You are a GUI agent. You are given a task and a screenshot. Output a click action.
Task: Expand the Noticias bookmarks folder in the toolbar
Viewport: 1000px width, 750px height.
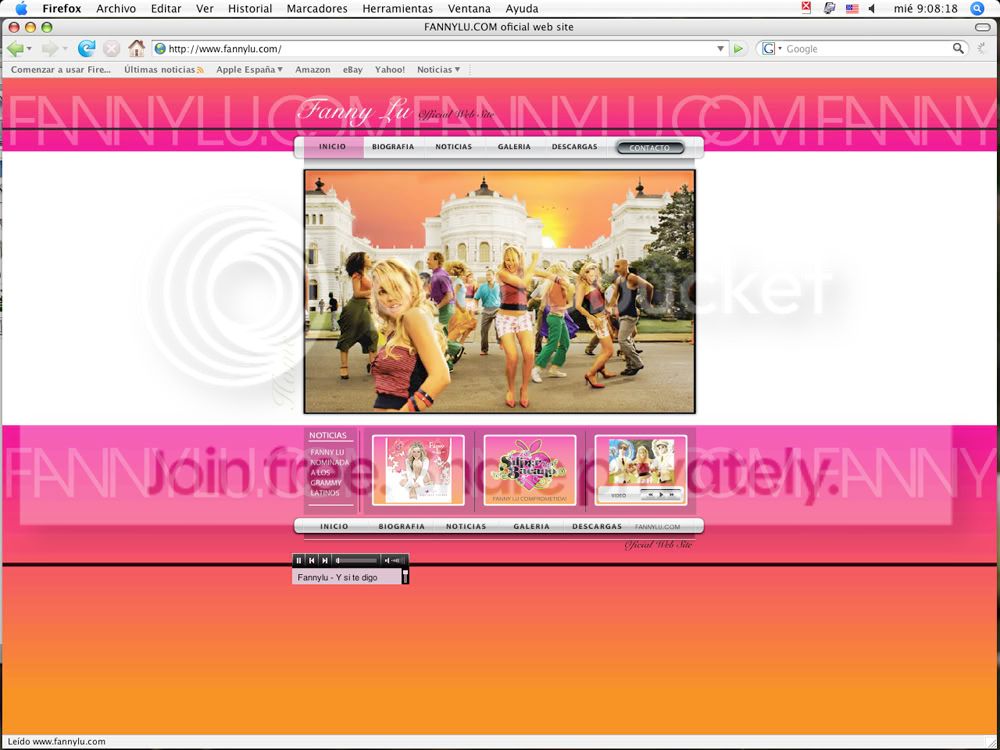point(438,70)
